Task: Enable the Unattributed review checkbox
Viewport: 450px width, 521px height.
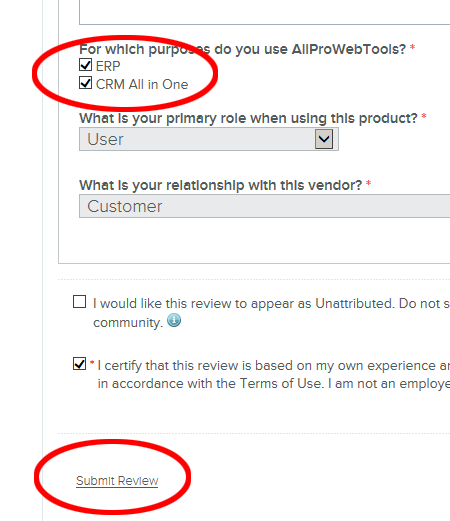Action: coord(79,301)
